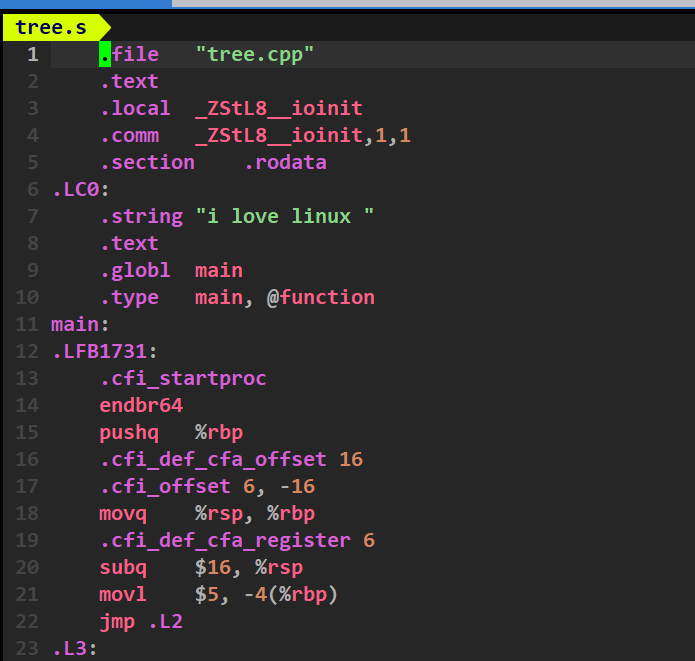Click the .type directive on line 10
This screenshot has height=661, width=695.
pyautogui.click(x=129, y=298)
